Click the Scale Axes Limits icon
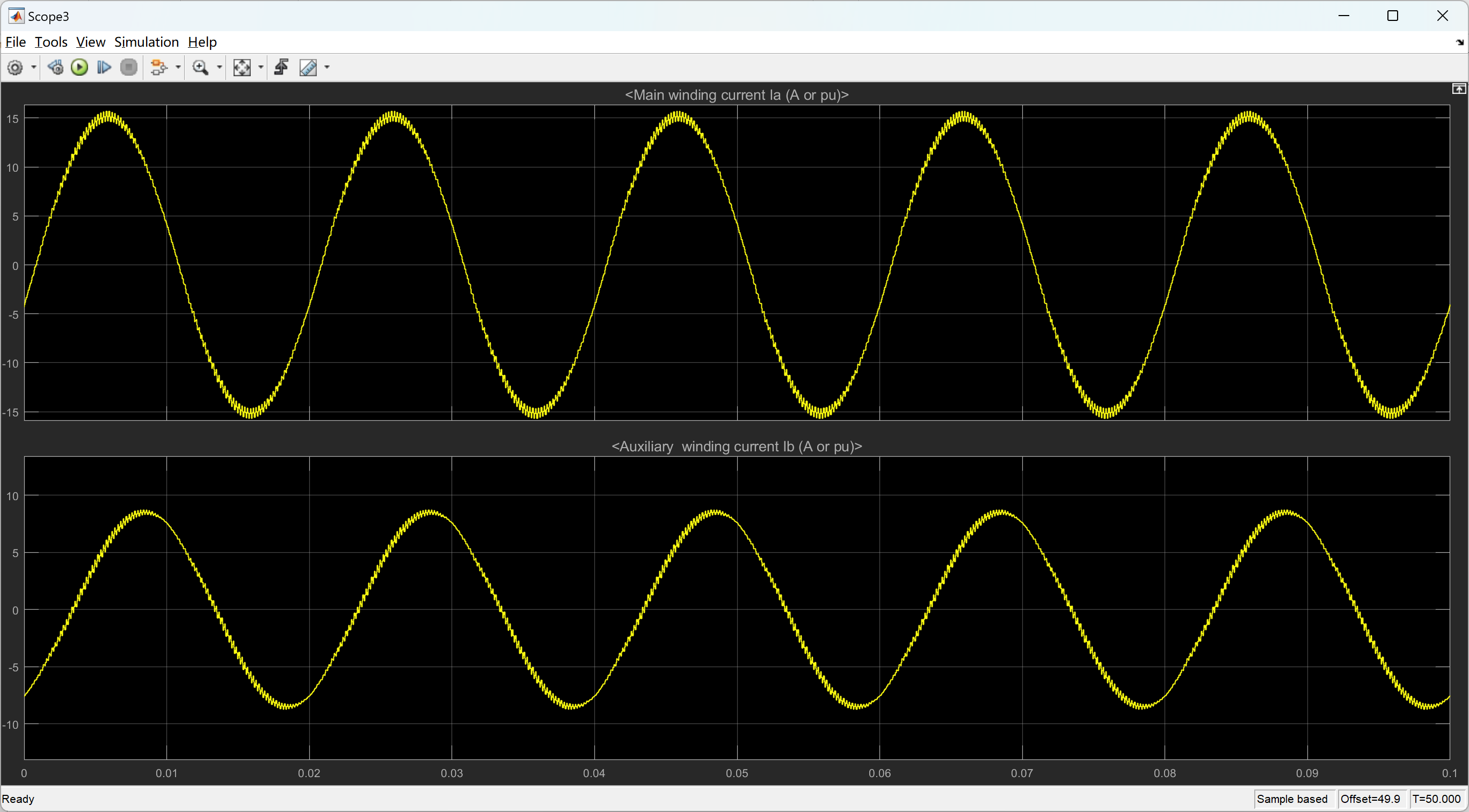The height and width of the screenshot is (812, 1469). (x=242, y=68)
